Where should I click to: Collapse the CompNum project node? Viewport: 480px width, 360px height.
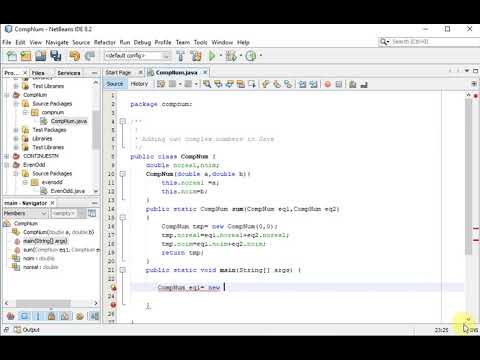point(7,95)
